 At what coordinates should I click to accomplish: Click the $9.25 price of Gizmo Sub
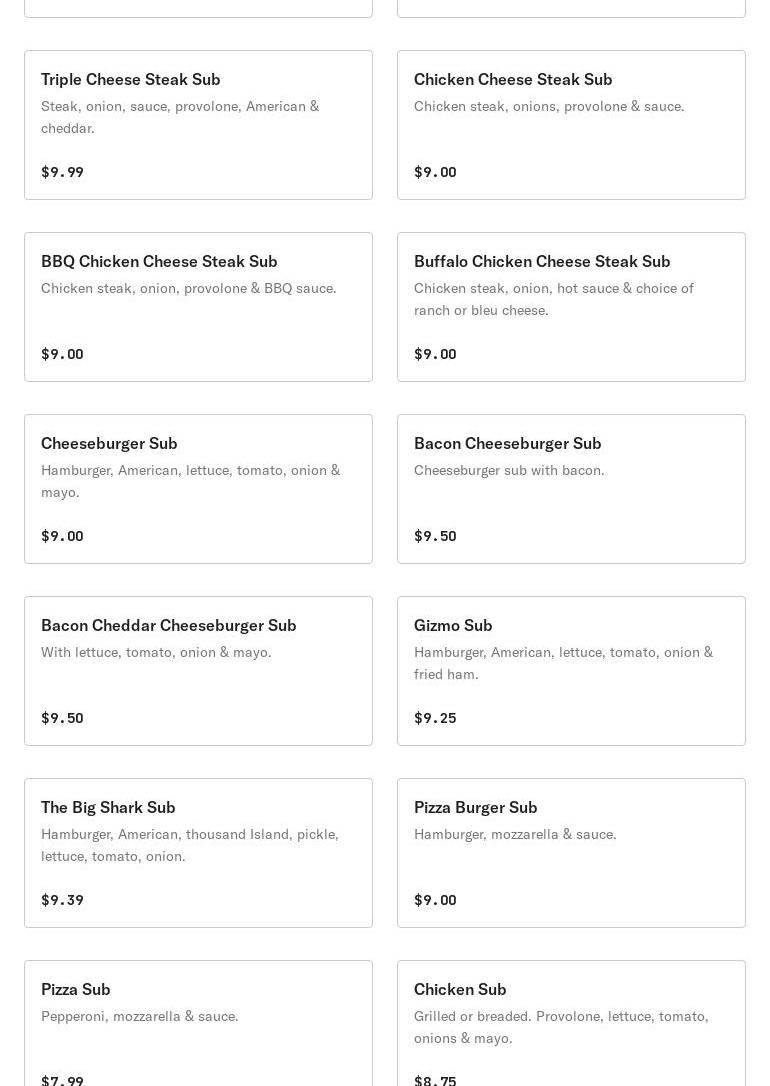tap(435, 718)
